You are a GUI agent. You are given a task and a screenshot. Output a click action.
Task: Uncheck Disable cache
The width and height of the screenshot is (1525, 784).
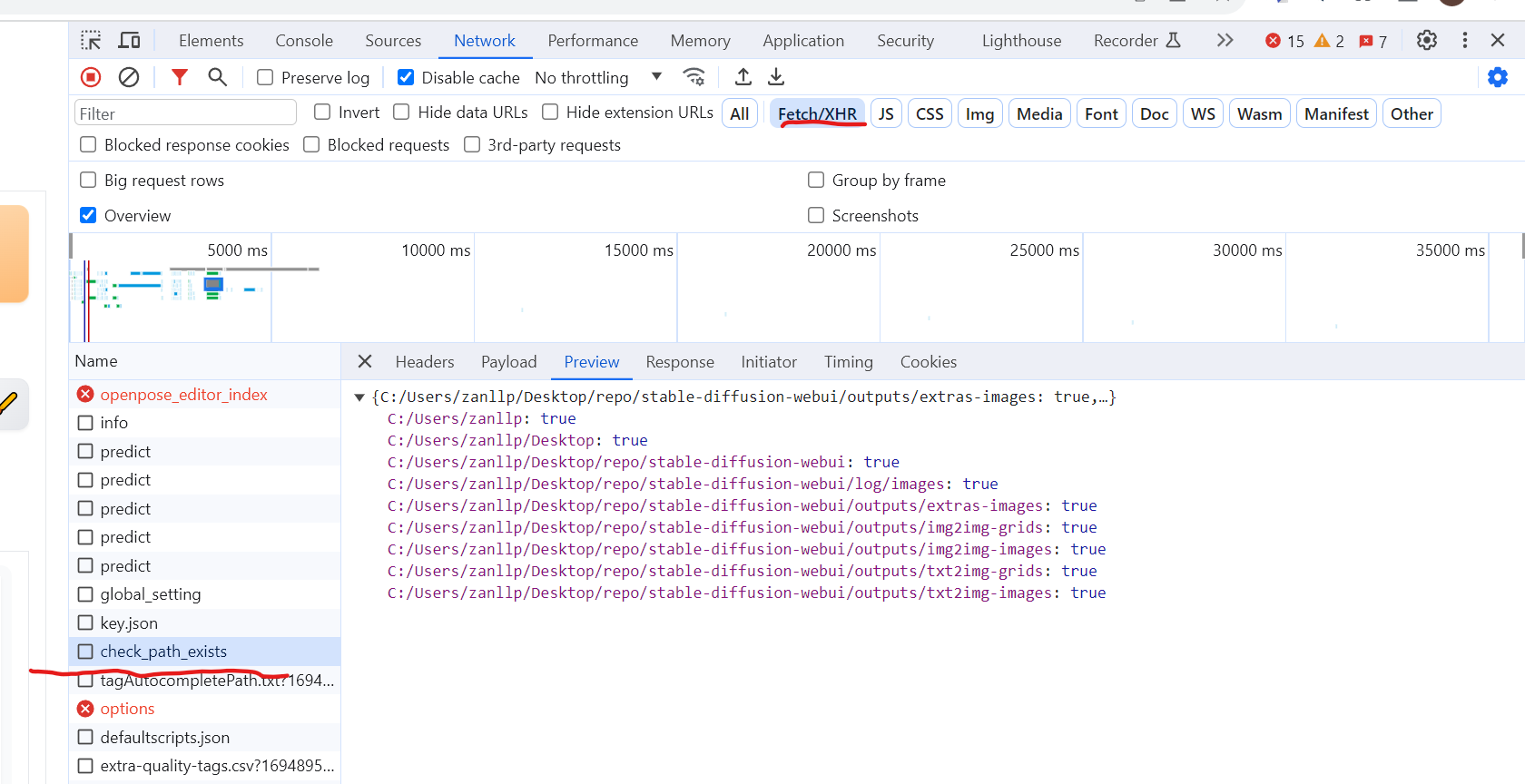(406, 78)
